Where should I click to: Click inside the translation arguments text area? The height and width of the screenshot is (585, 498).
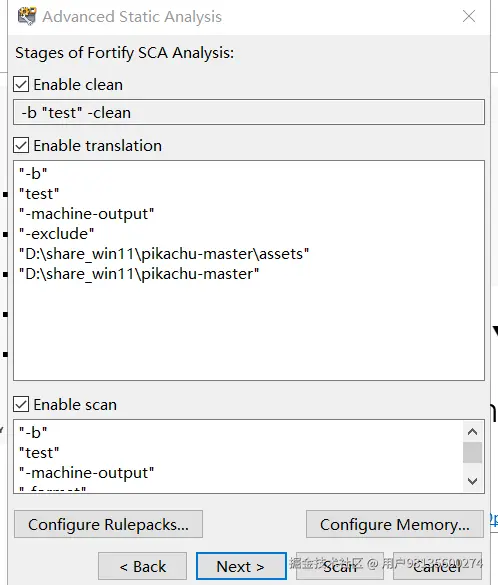[x=249, y=270]
